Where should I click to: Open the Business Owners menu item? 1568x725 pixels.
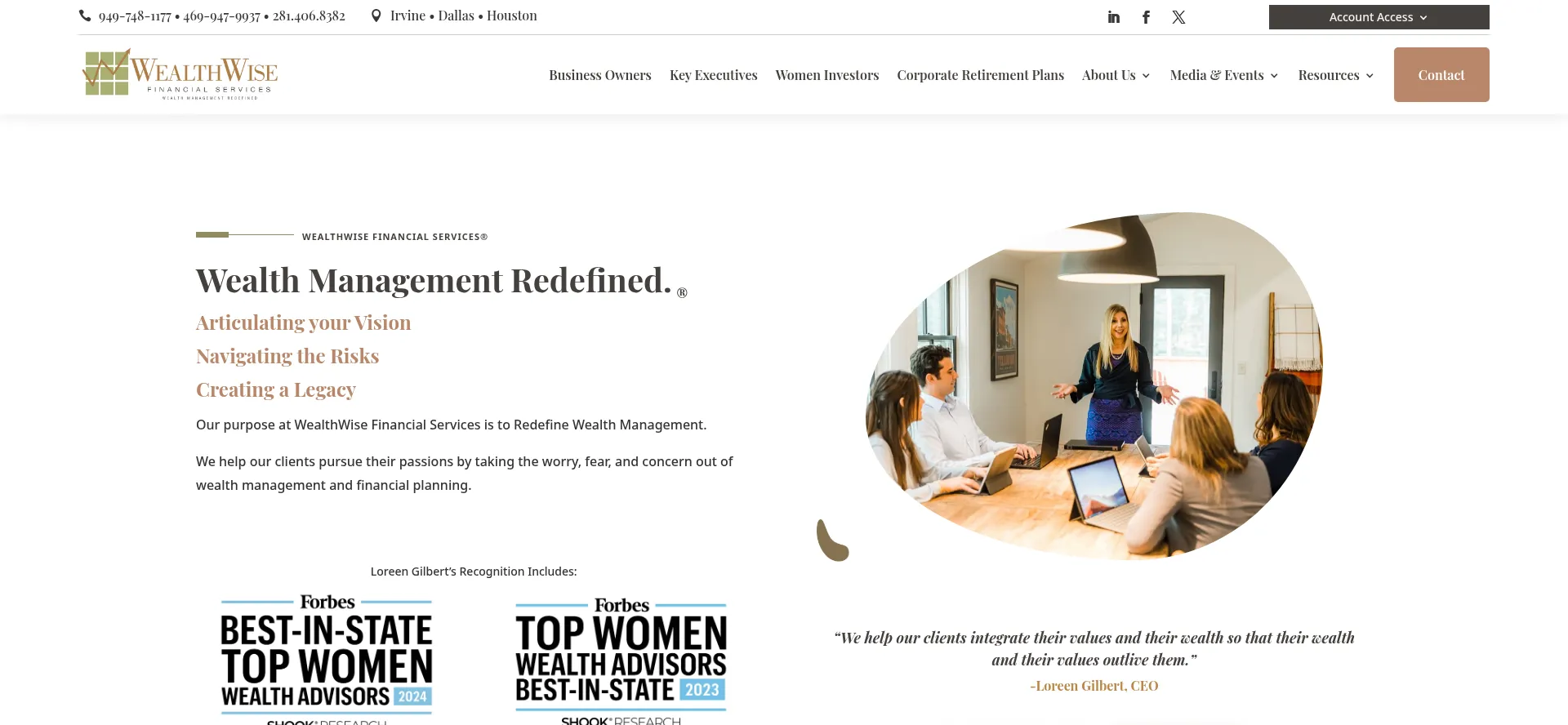(600, 75)
